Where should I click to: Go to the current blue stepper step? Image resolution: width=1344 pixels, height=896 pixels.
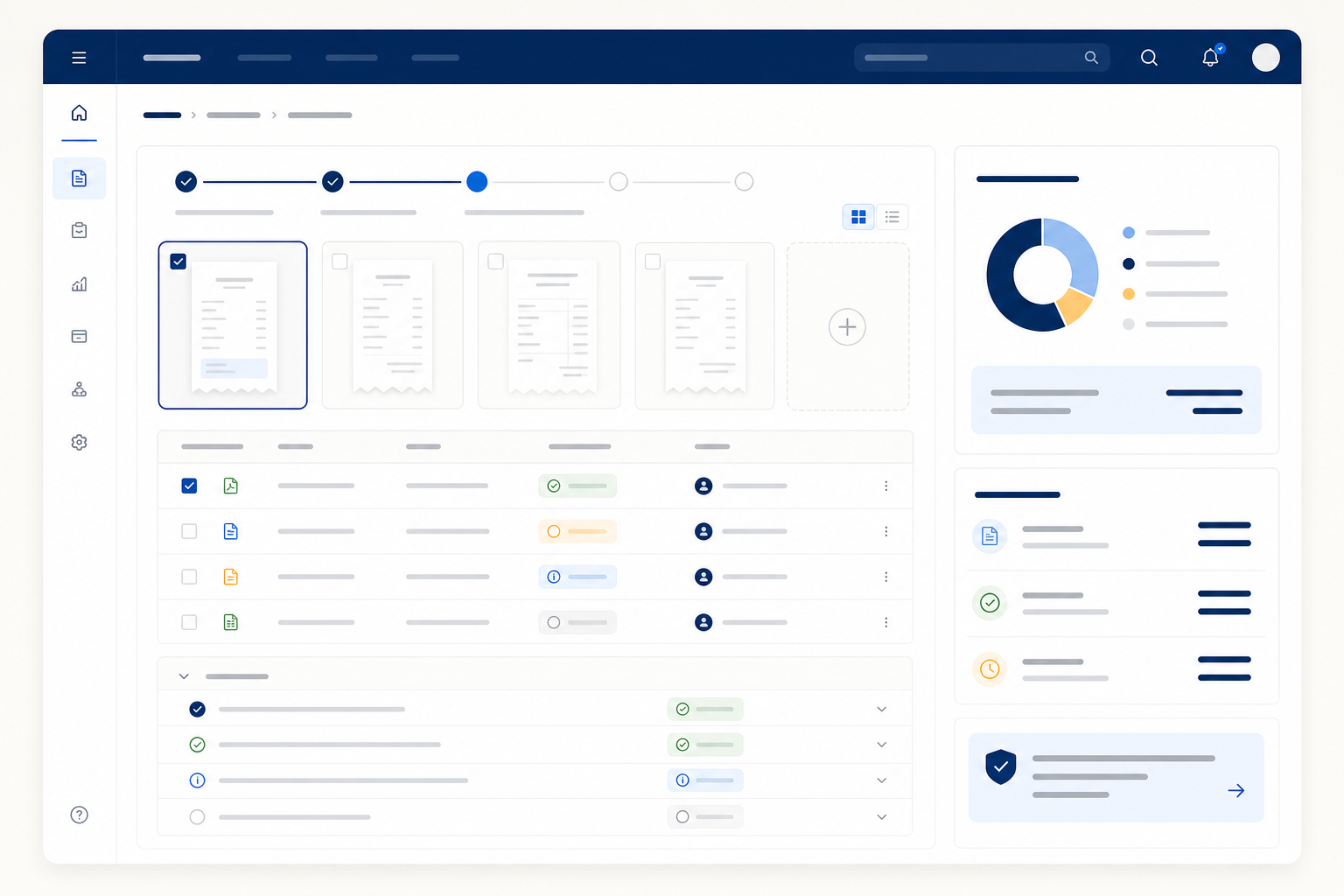(477, 181)
